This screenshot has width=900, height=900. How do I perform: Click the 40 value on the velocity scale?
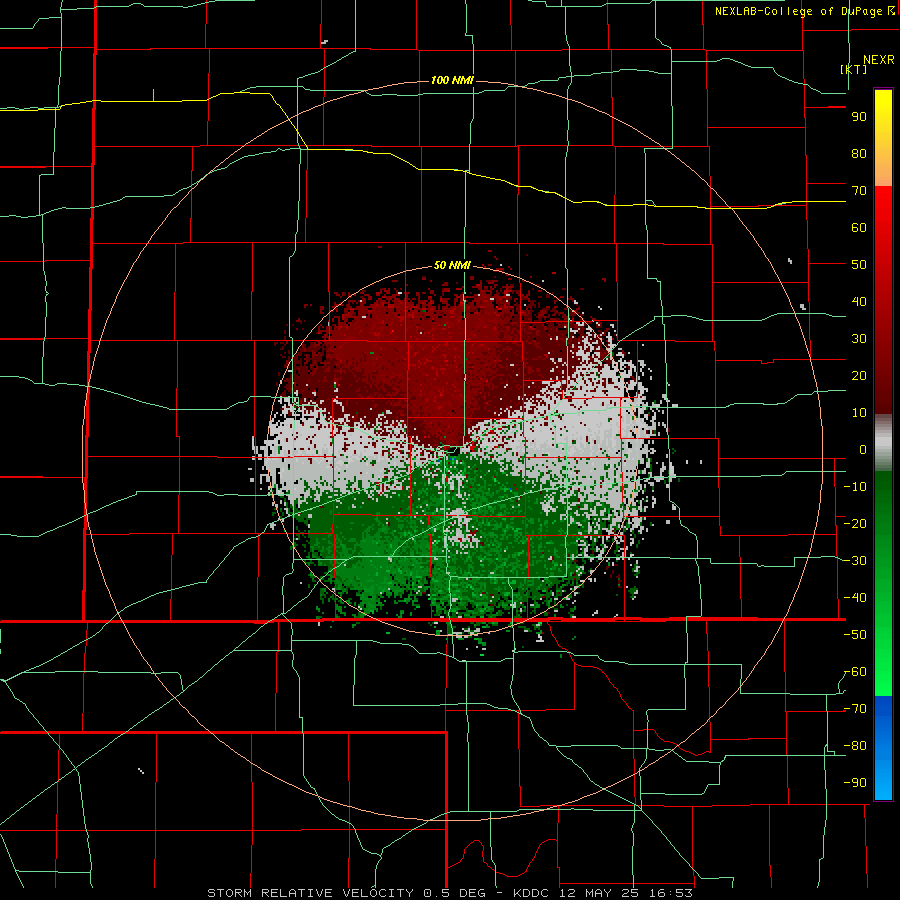coord(859,302)
